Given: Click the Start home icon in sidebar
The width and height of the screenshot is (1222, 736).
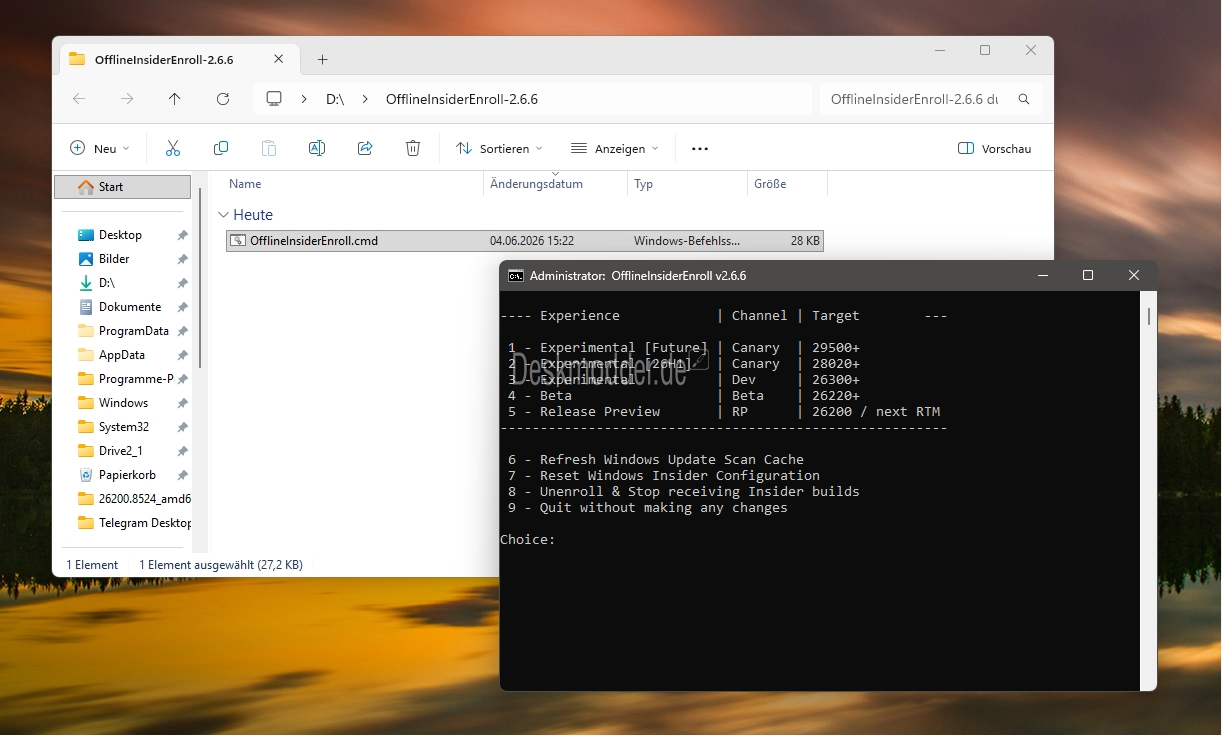Looking at the screenshot, I should click(x=86, y=187).
